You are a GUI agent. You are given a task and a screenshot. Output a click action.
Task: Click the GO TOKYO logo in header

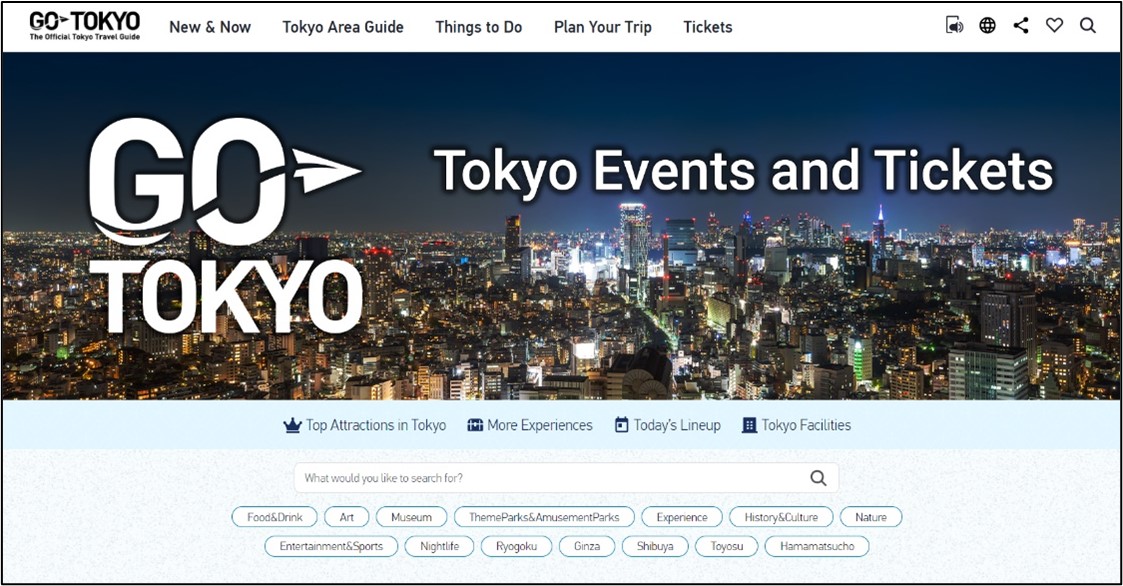pos(84,25)
